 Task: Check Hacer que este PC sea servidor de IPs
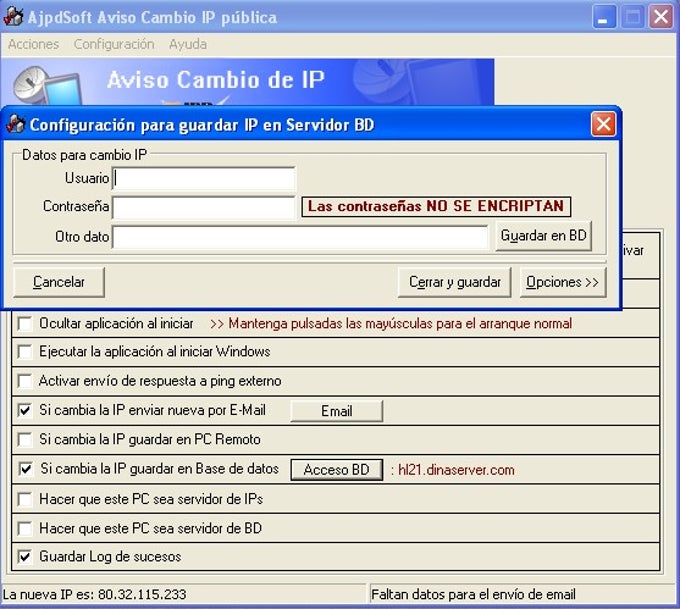click(x=25, y=499)
